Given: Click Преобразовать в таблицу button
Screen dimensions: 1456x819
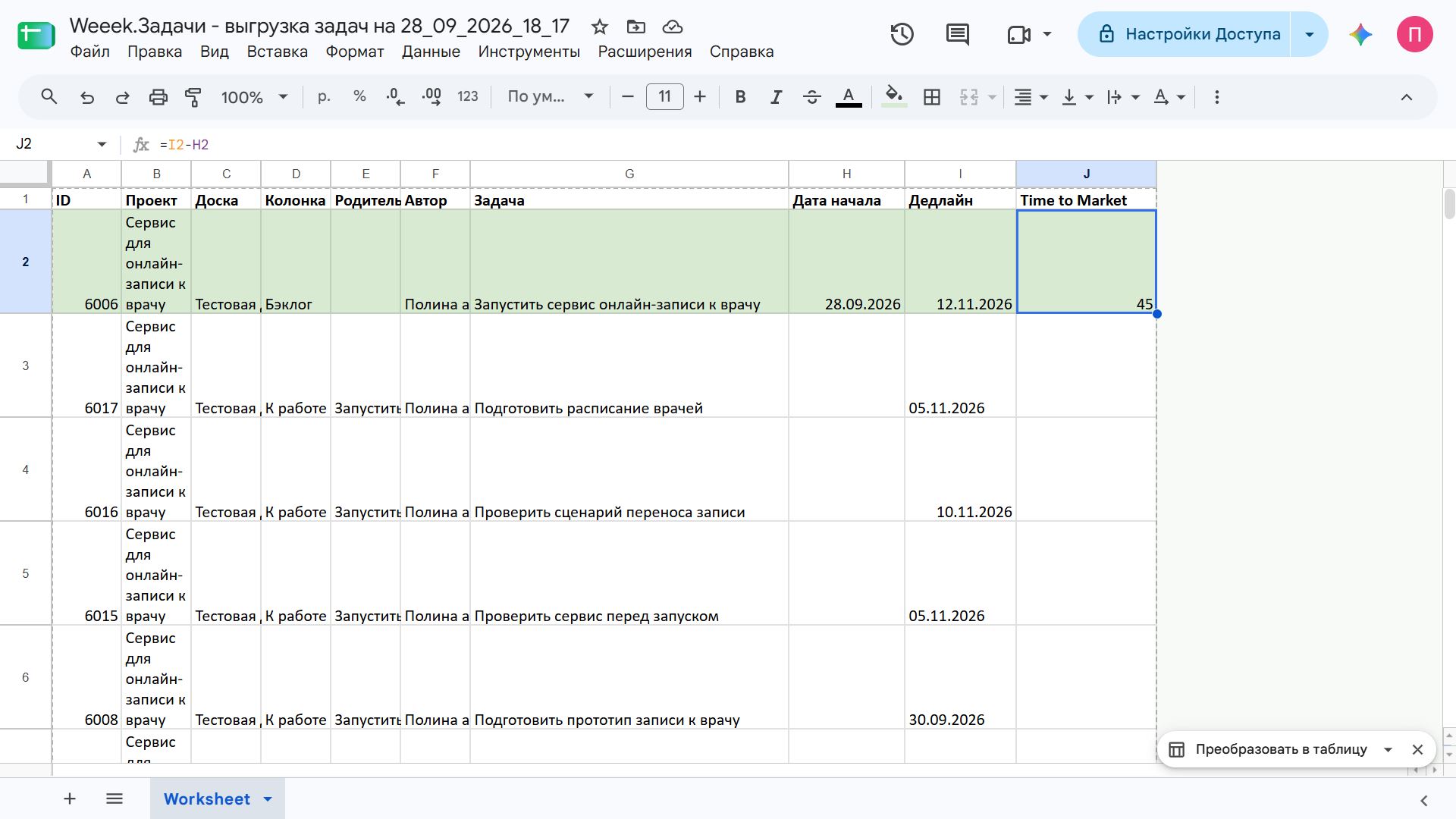Looking at the screenshot, I should [x=1281, y=749].
